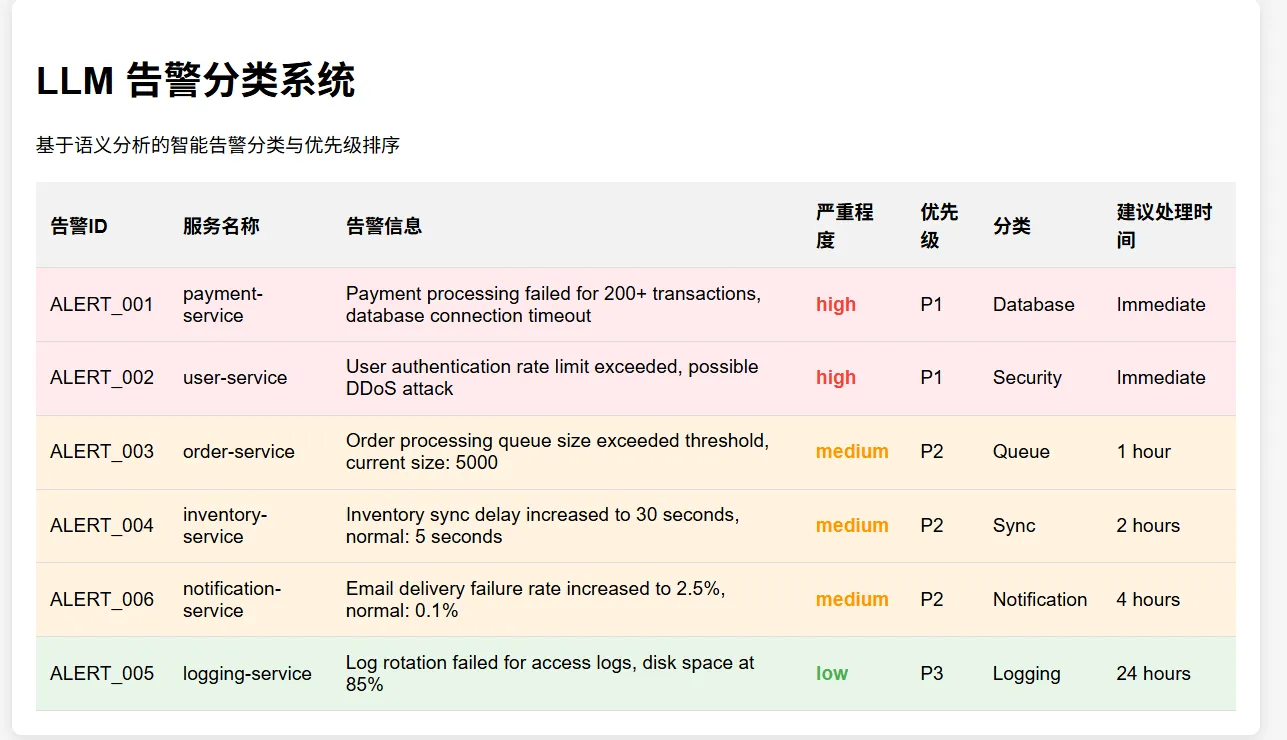Click the "P1" priority for payment-service
Screen dimensions: 1287x740
coord(932,305)
